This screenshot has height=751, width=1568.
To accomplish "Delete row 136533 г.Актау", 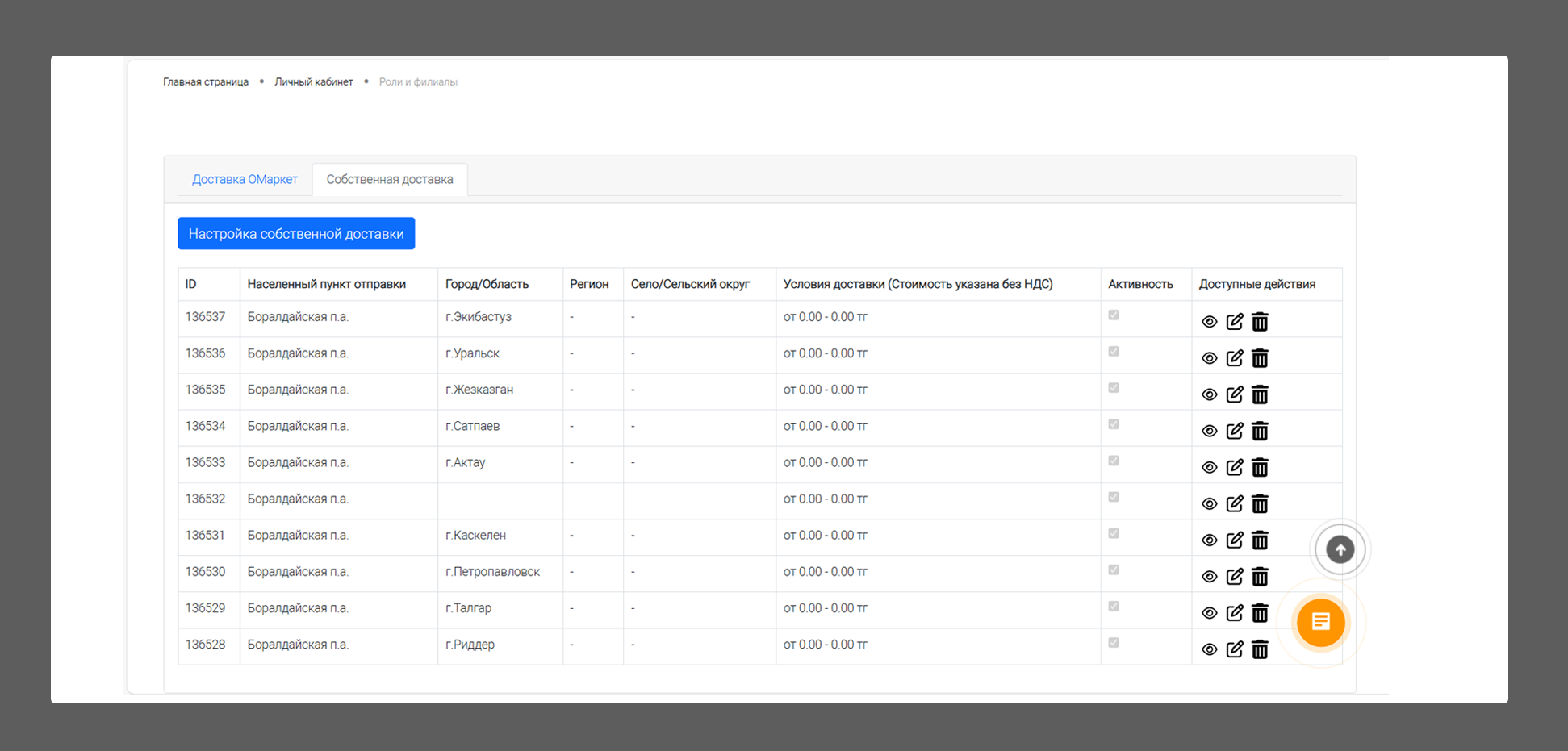I will point(1260,467).
